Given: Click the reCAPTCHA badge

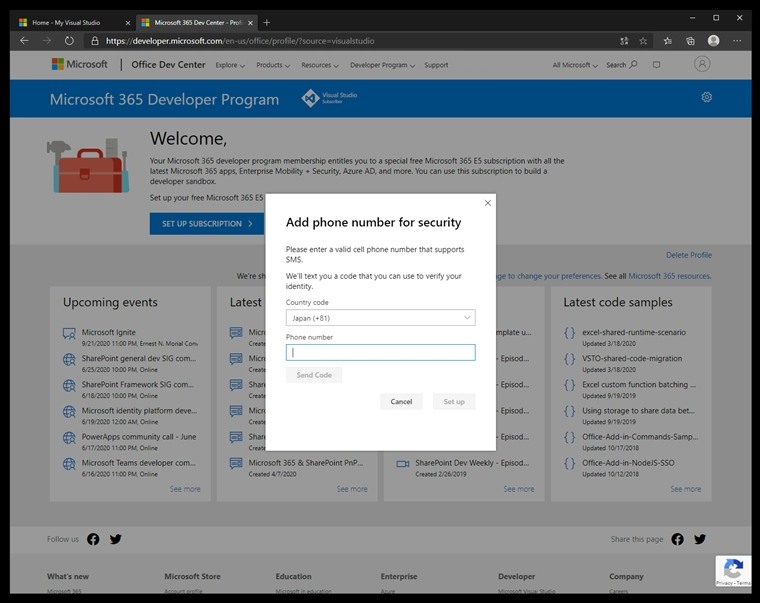Looking at the screenshot, I should pos(733,571).
